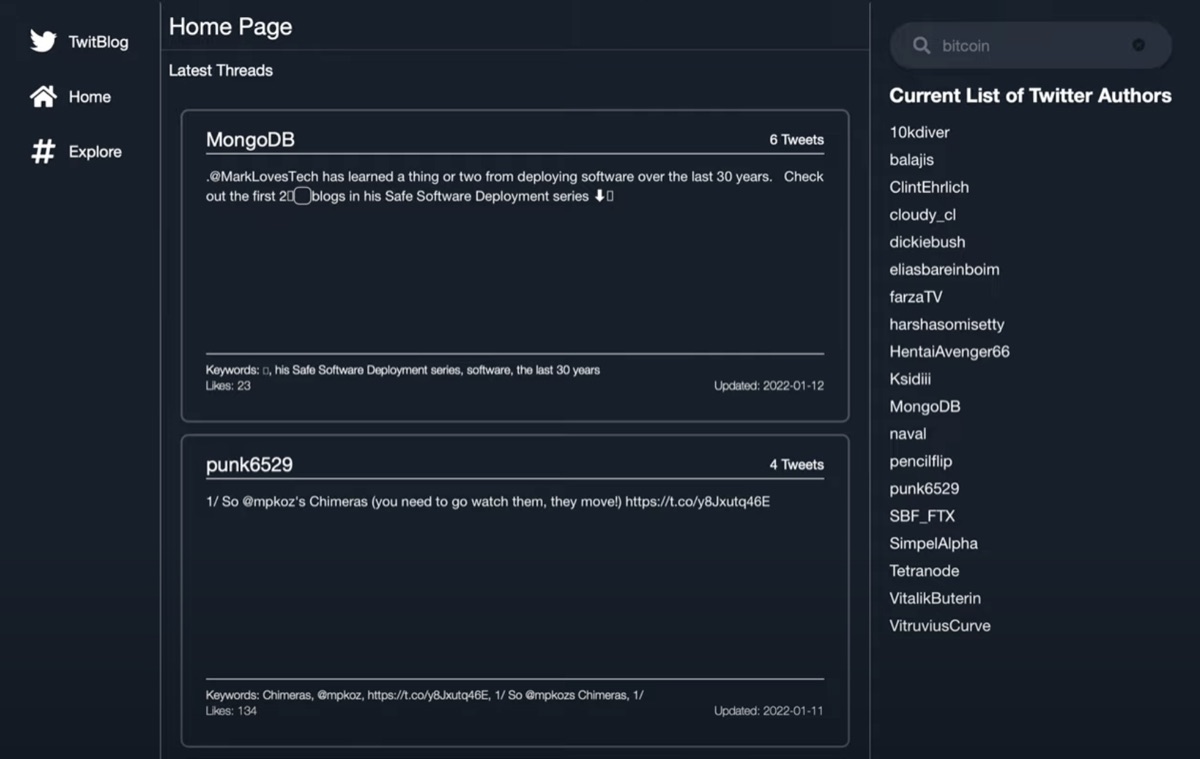Select farzaTV in the authors list
This screenshot has width=1200, height=759.
tap(915, 297)
